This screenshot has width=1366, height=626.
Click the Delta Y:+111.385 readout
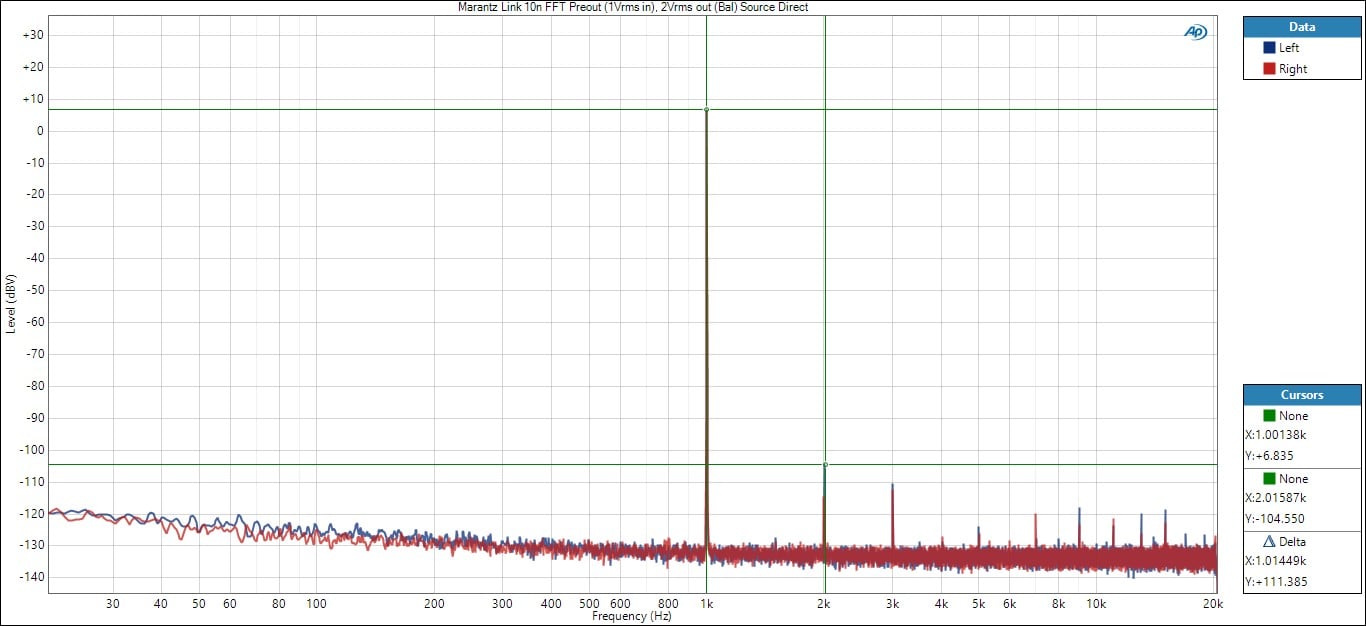[1275, 582]
